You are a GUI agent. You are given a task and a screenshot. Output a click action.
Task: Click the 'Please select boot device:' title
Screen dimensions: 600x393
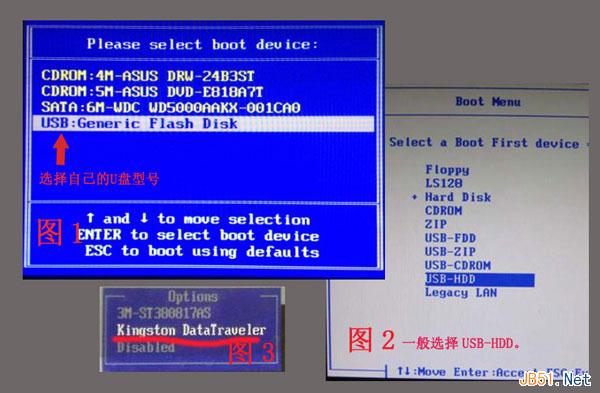[202, 44]
